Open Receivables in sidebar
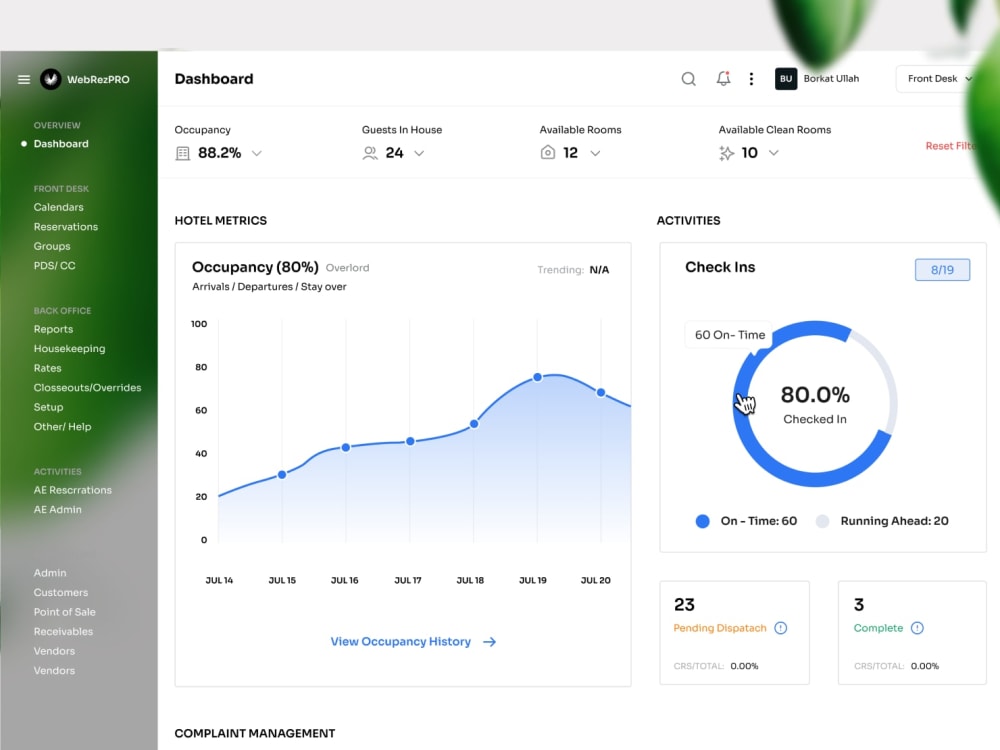Screen dimensions: 1000x750 coord(63,631)
